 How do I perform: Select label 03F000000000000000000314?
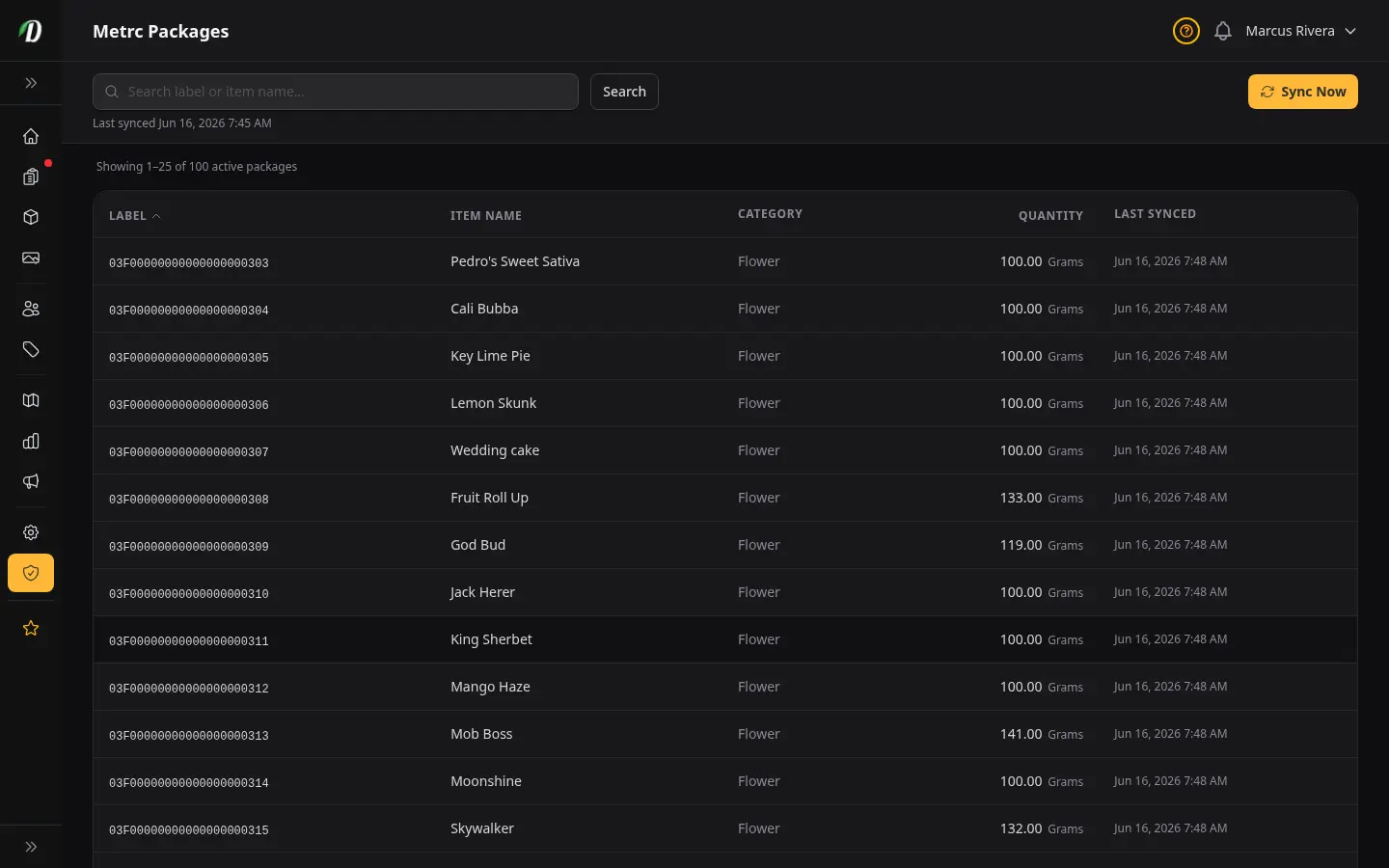189,783
